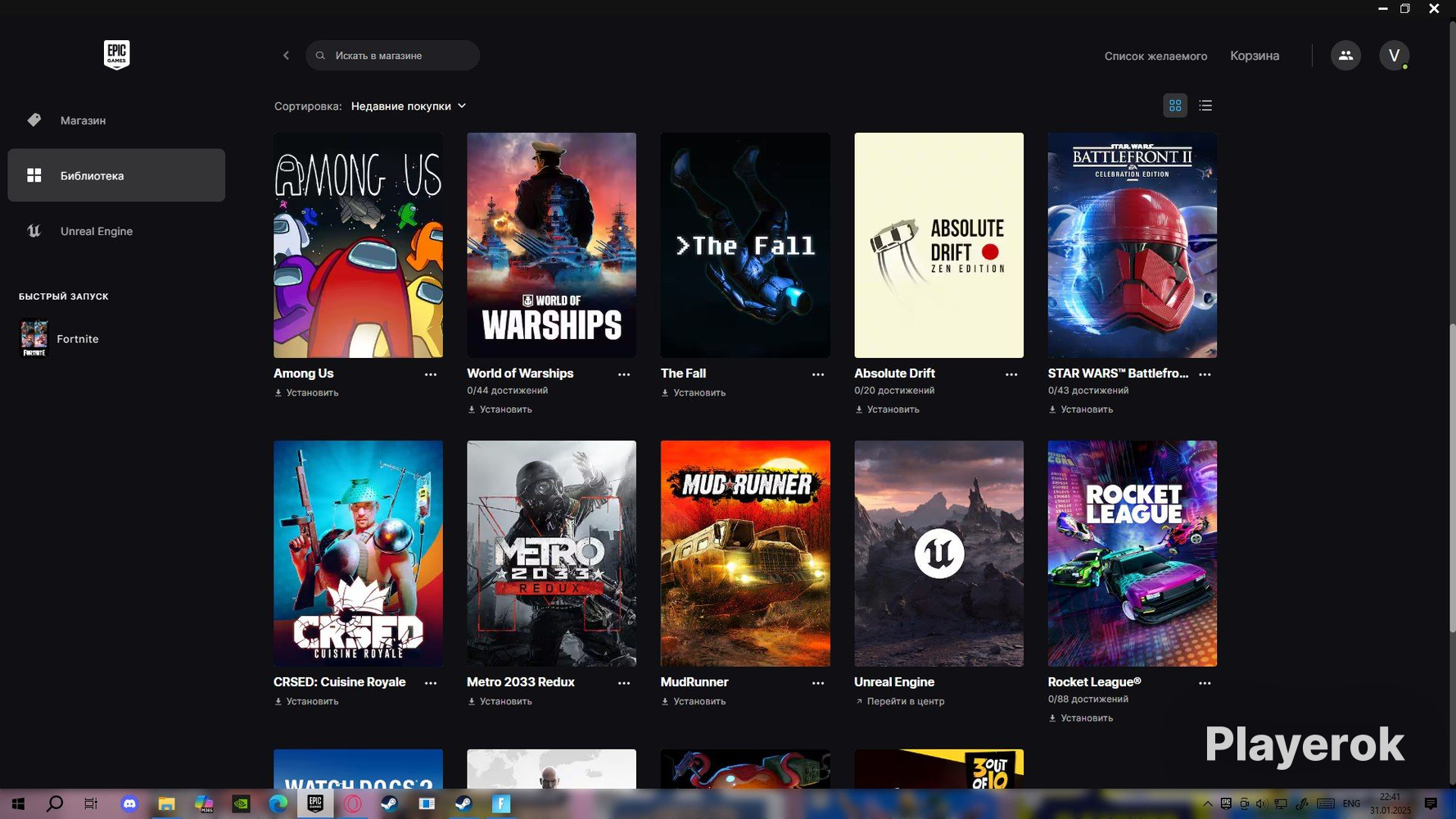Click Установить under Rocket League
Viewport: 1456px width, 819px height.
pyautogui.click(x=1080, y=718)
